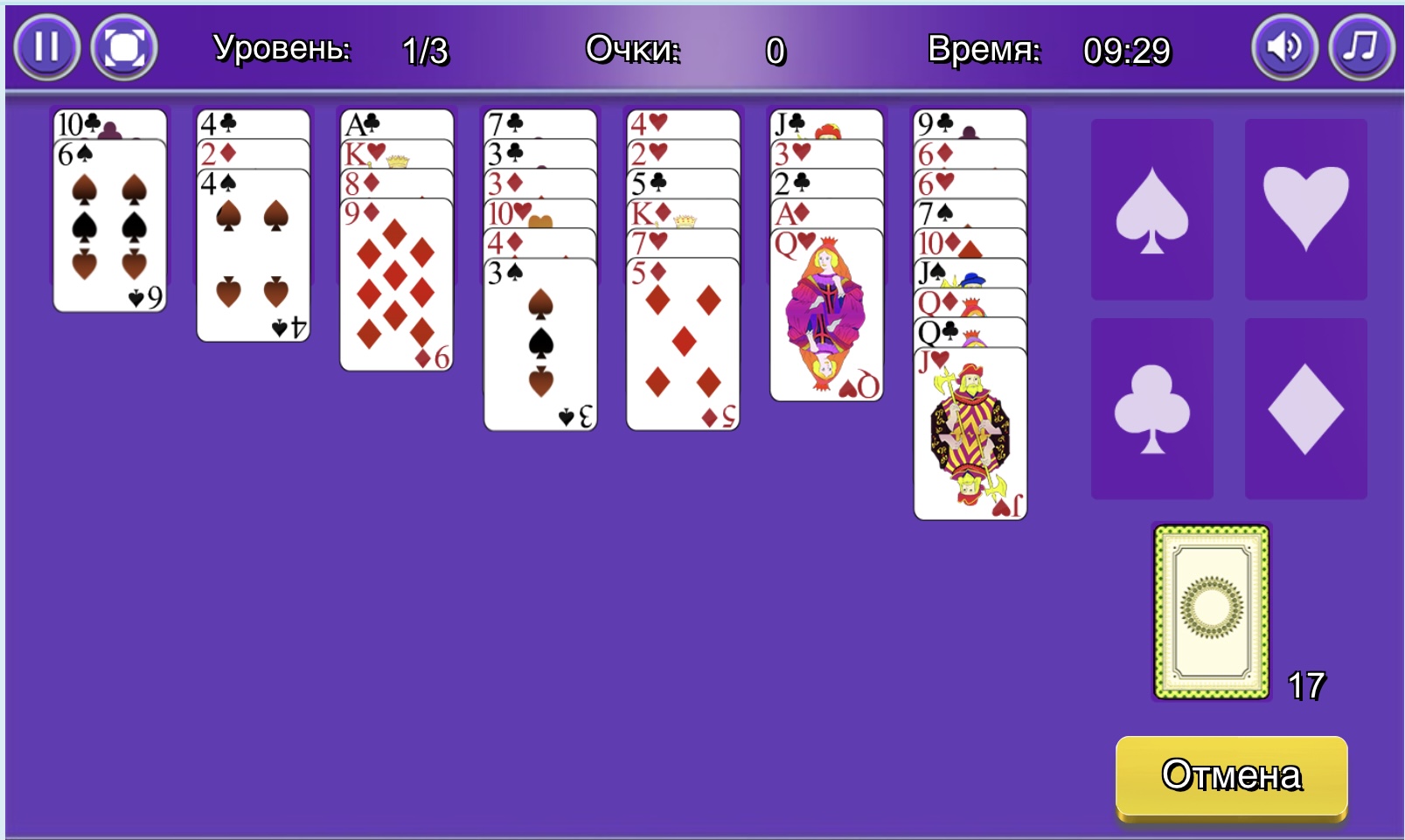
Task: Deal cards from the stock deck
Action: tap(1212, 612)
